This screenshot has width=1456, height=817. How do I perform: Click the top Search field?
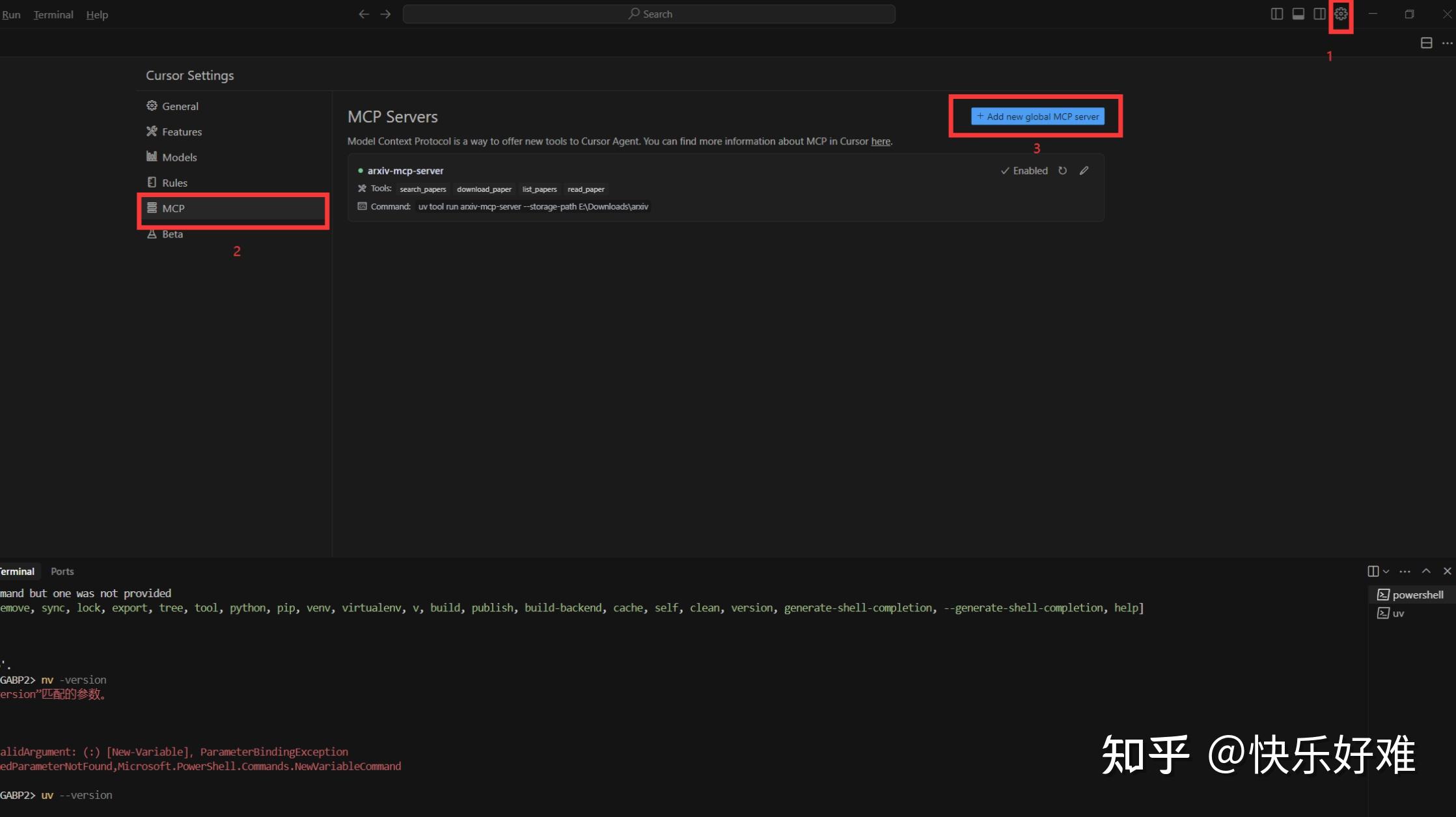click(x=649, y=14)
